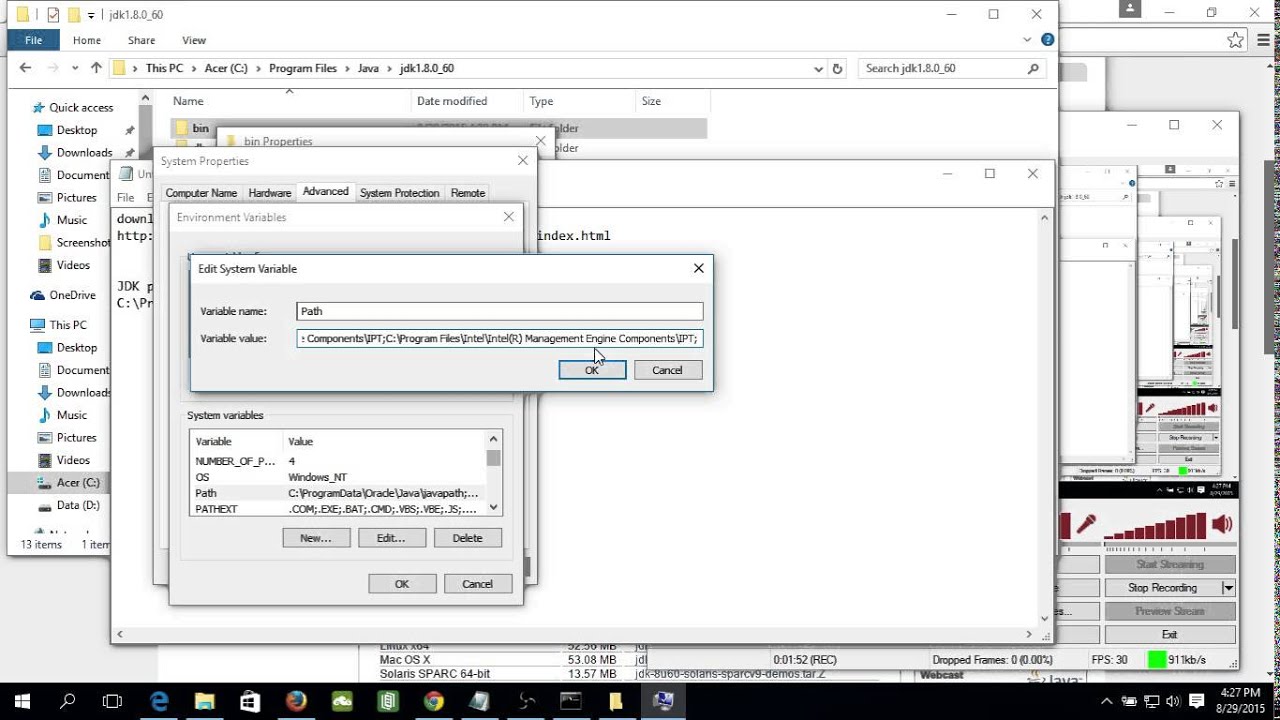This screenshot has width=1280, height=720.
Task: Click Acer (C:) in address breadcrumb
Action: tap(226, 68)
